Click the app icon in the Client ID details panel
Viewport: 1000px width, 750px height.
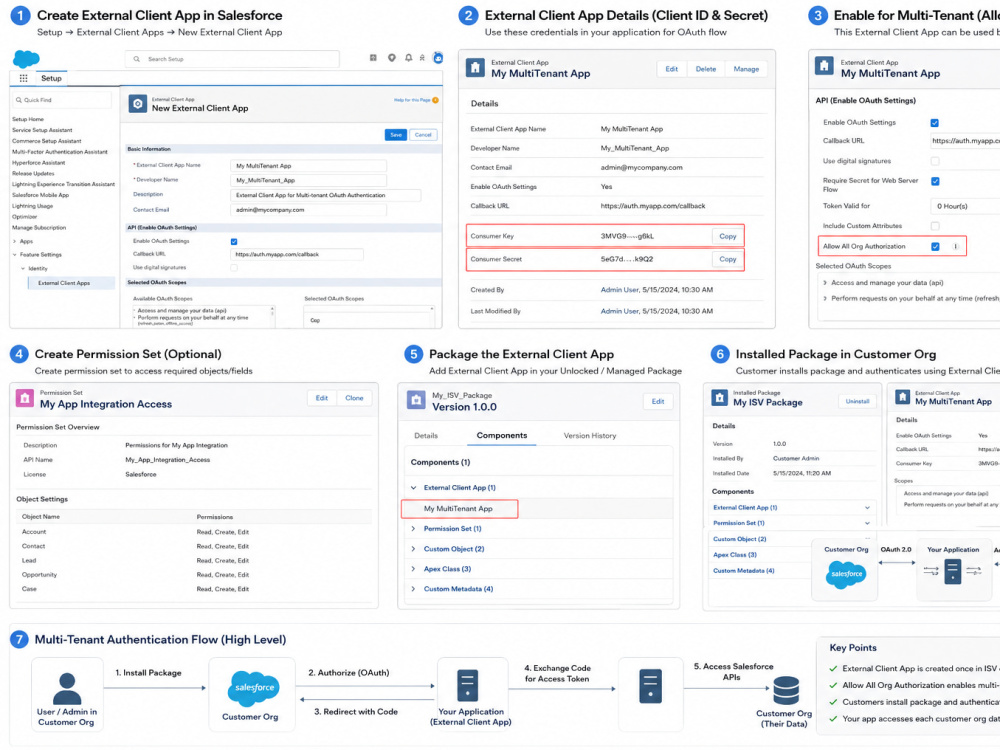point(475,68)
